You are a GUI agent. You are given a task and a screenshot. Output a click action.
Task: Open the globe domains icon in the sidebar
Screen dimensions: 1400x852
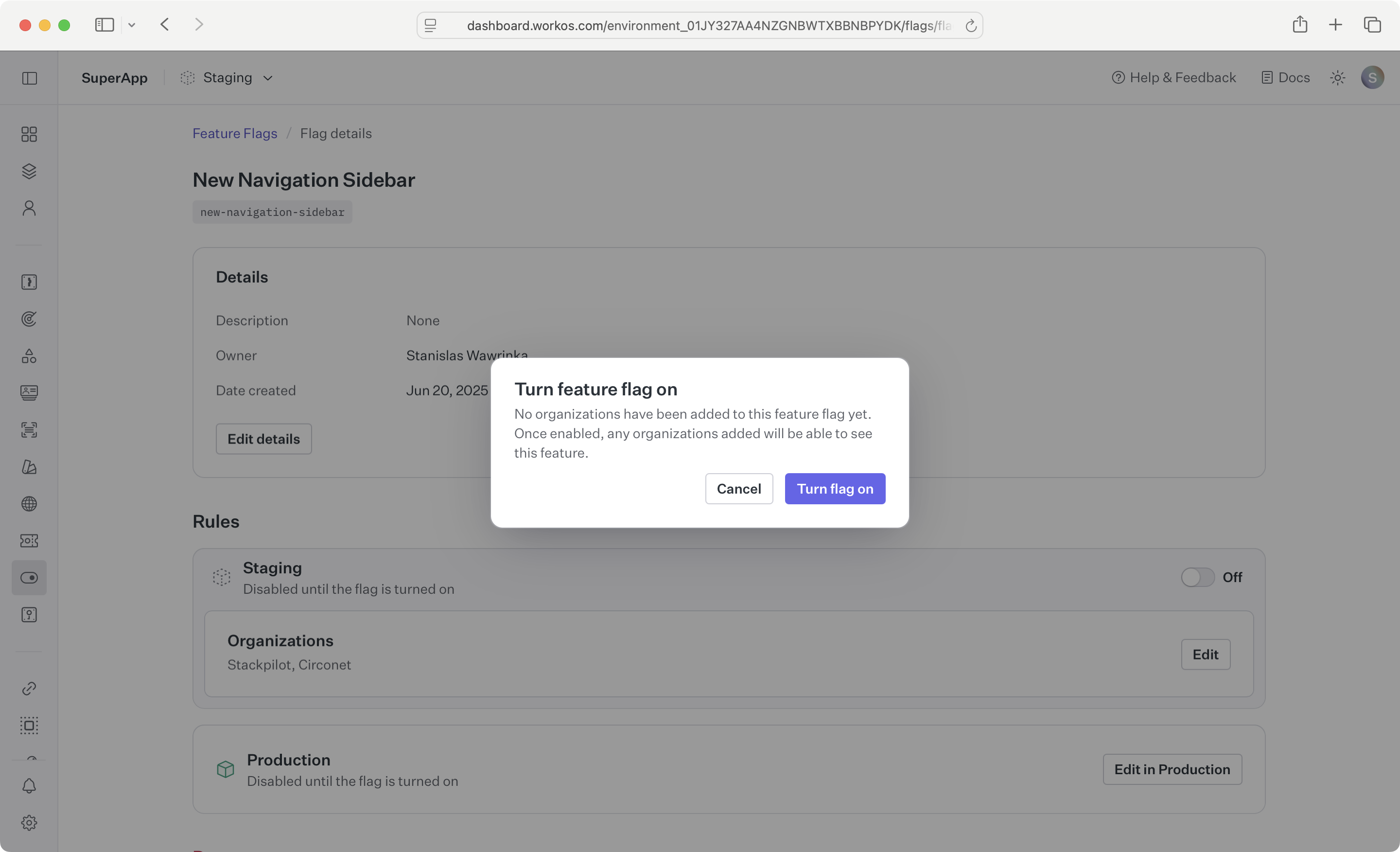coord(29,504)
